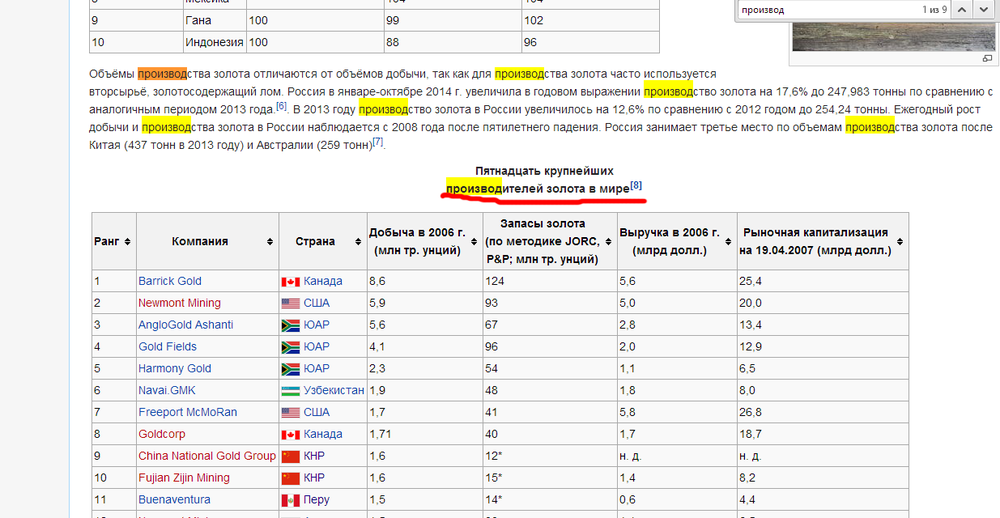Click value «0,6» in Buenaventura row
This screenshot has width=1000, height=518.
point(627,500)
